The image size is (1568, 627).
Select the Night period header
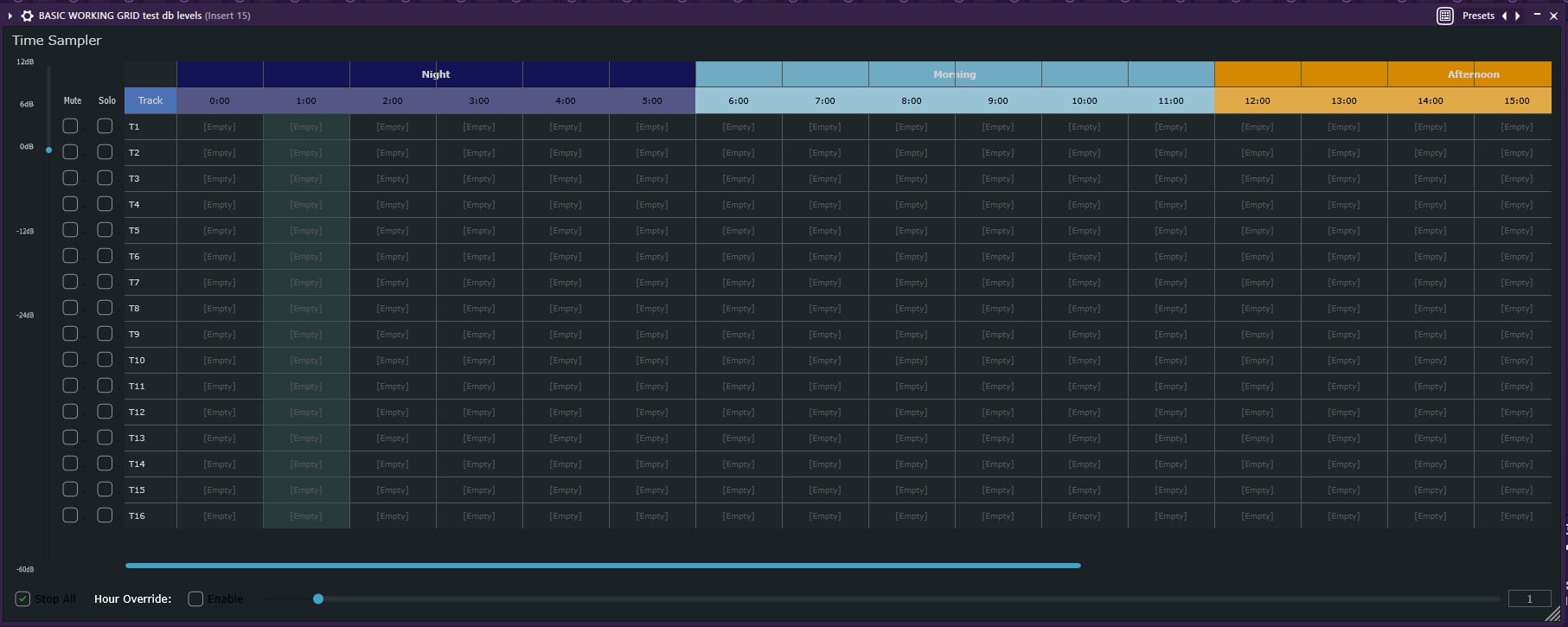[x=436, y=74]
